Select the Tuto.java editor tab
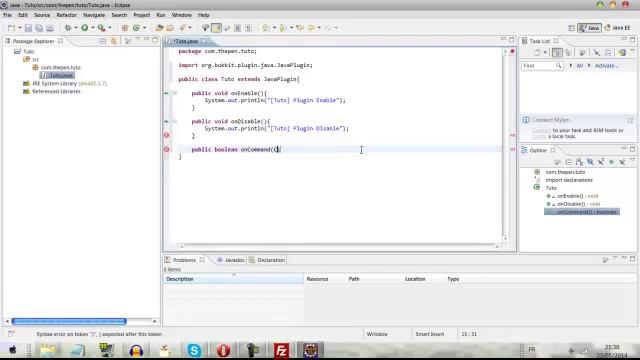 (186, 41)
